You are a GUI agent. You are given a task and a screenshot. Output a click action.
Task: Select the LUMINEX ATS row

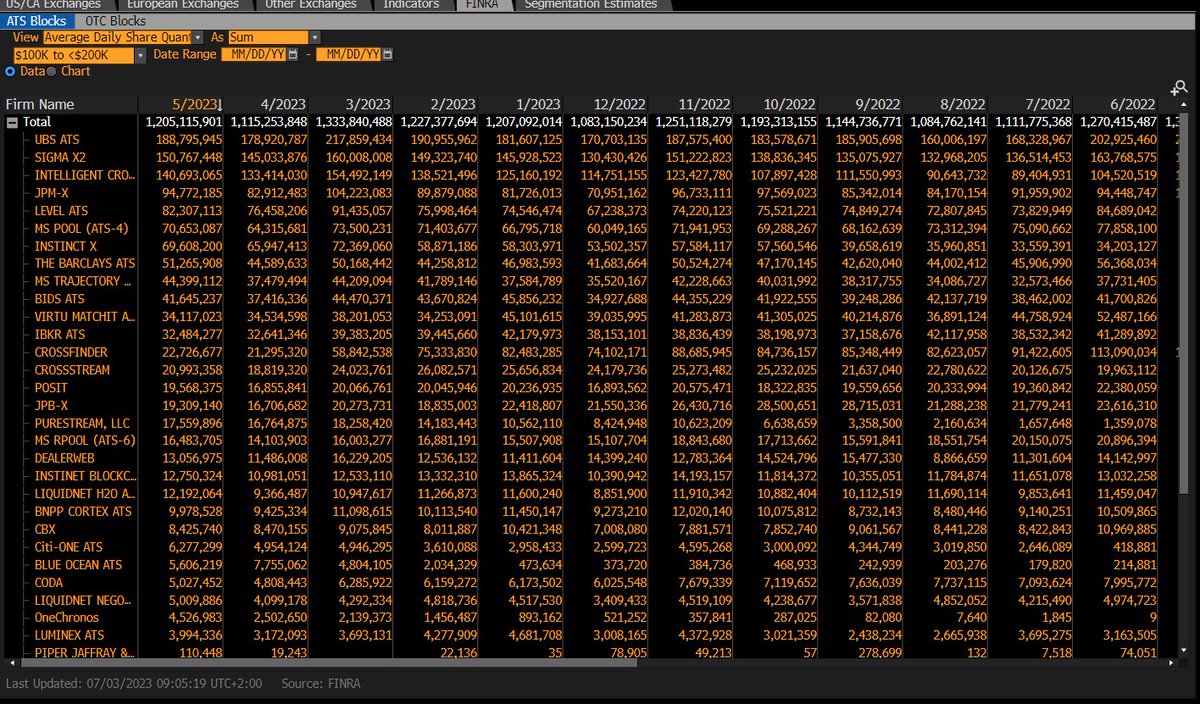[x=69, y=635]
